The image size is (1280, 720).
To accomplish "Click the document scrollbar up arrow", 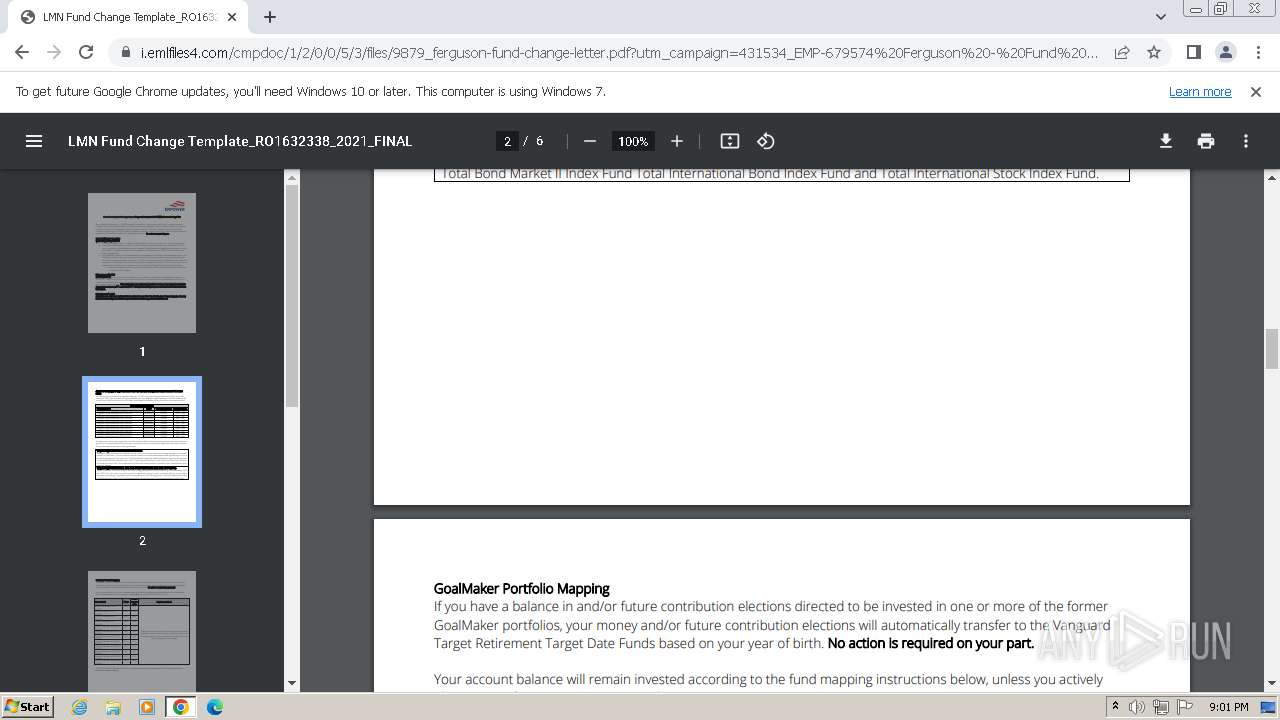I will point(1272,178).
